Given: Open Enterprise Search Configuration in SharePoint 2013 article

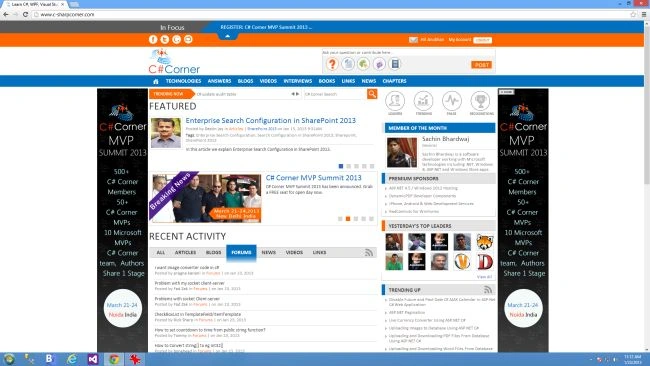Looking at the screenshot, I should click(x=270, y=121).
